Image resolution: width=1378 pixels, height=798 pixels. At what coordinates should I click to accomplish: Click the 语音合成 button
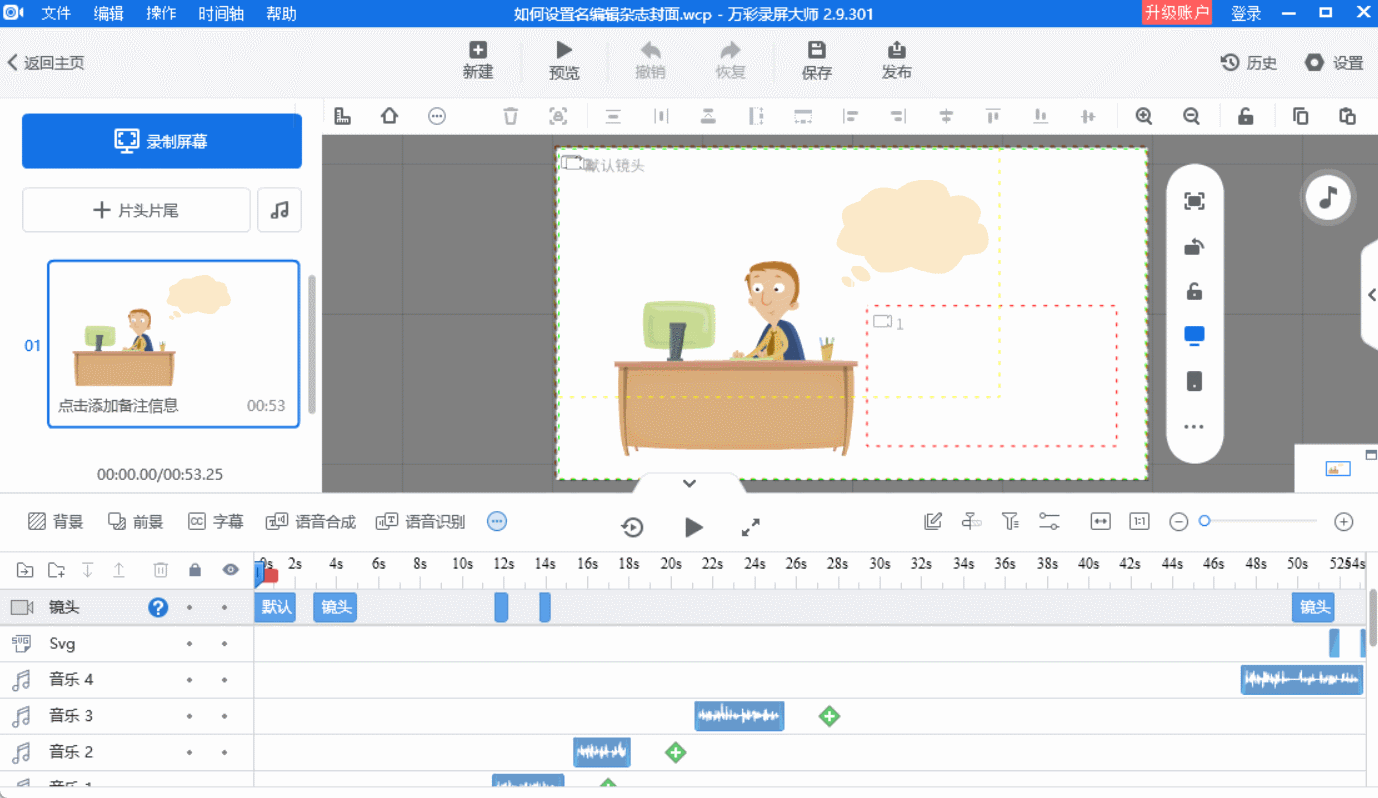(311, 522)
